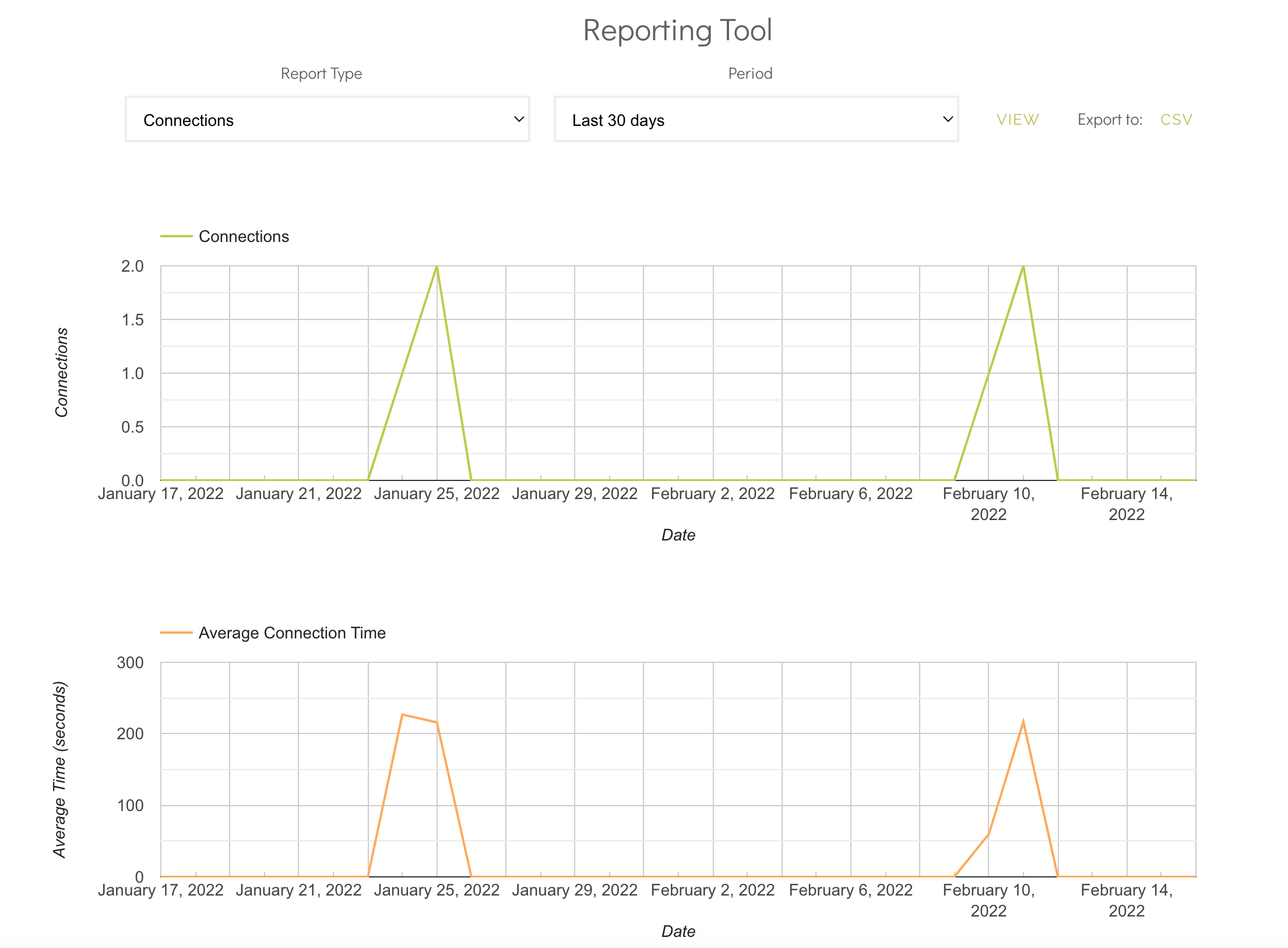Click the Average Time (seconds) axis title
This screenshot has height=948, width=1288.
point(60,769)
